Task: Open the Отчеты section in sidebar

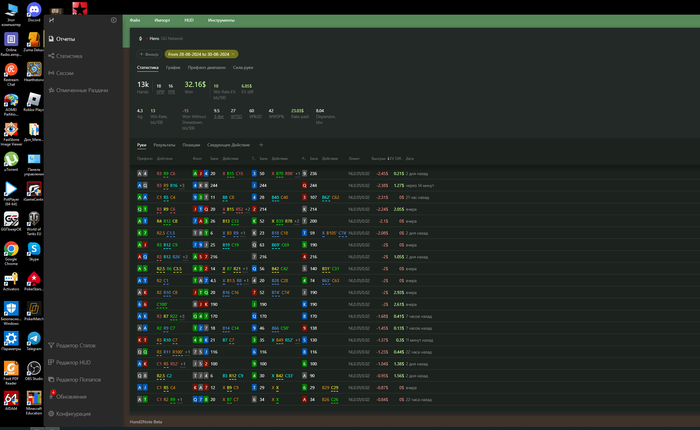Action: click(x=62, y=39)
